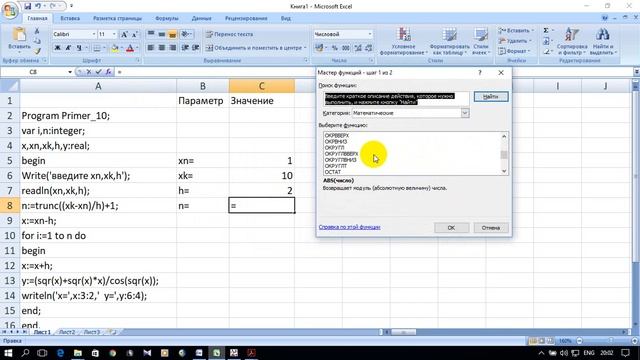Click the percent style icon
Screen dimensions: 640x360
(335, 48)
